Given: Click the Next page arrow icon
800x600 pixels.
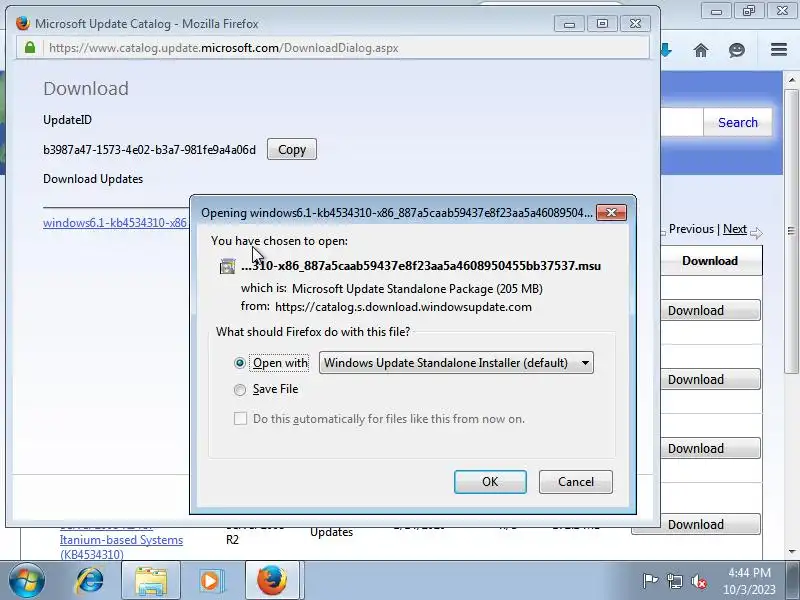Looking at the screenshot, I should pos(756,233).
